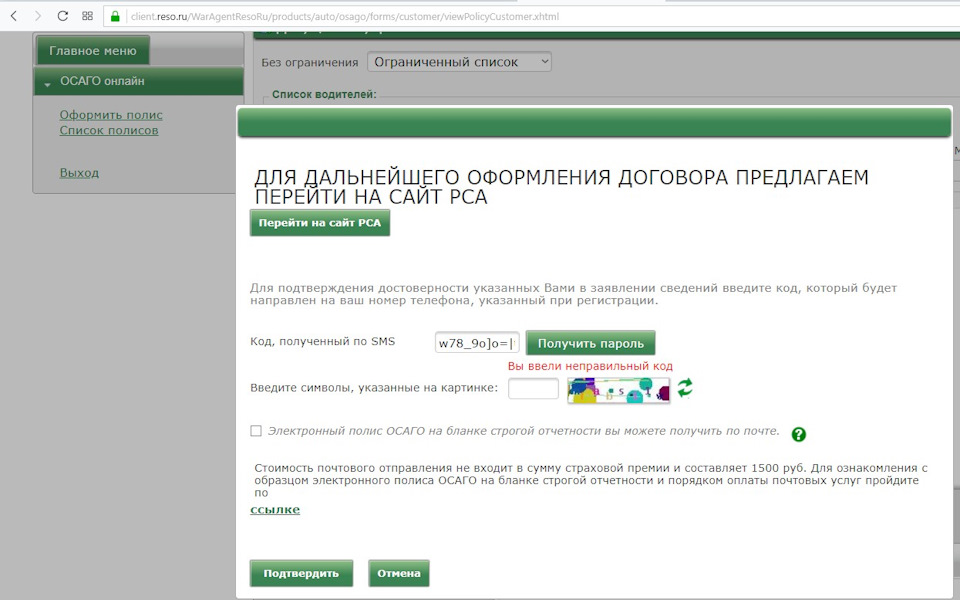This screenshot has height=600, width=960.
Task: Tick the postal ОСАГО policy checkbox
Action: point(256,431)
